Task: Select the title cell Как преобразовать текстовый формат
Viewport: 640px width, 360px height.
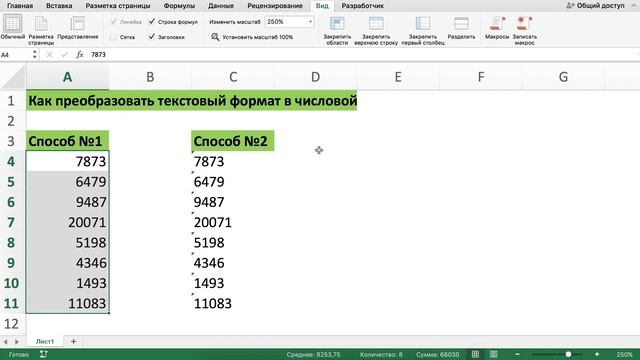Action: pyautogui.click(x=192, y=101)
